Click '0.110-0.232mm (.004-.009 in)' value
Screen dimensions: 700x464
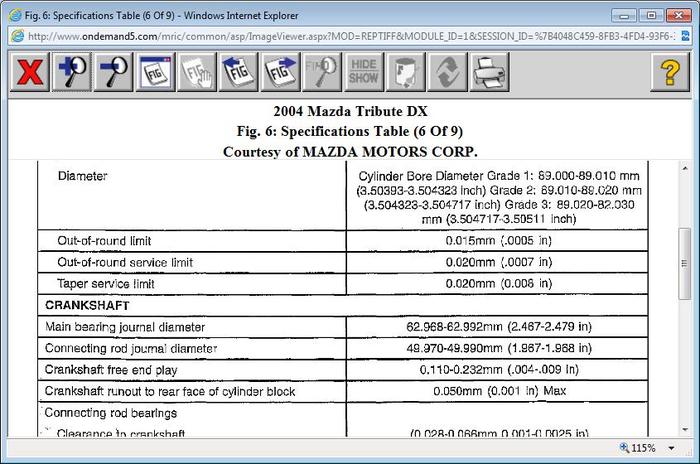click(499, 369)
